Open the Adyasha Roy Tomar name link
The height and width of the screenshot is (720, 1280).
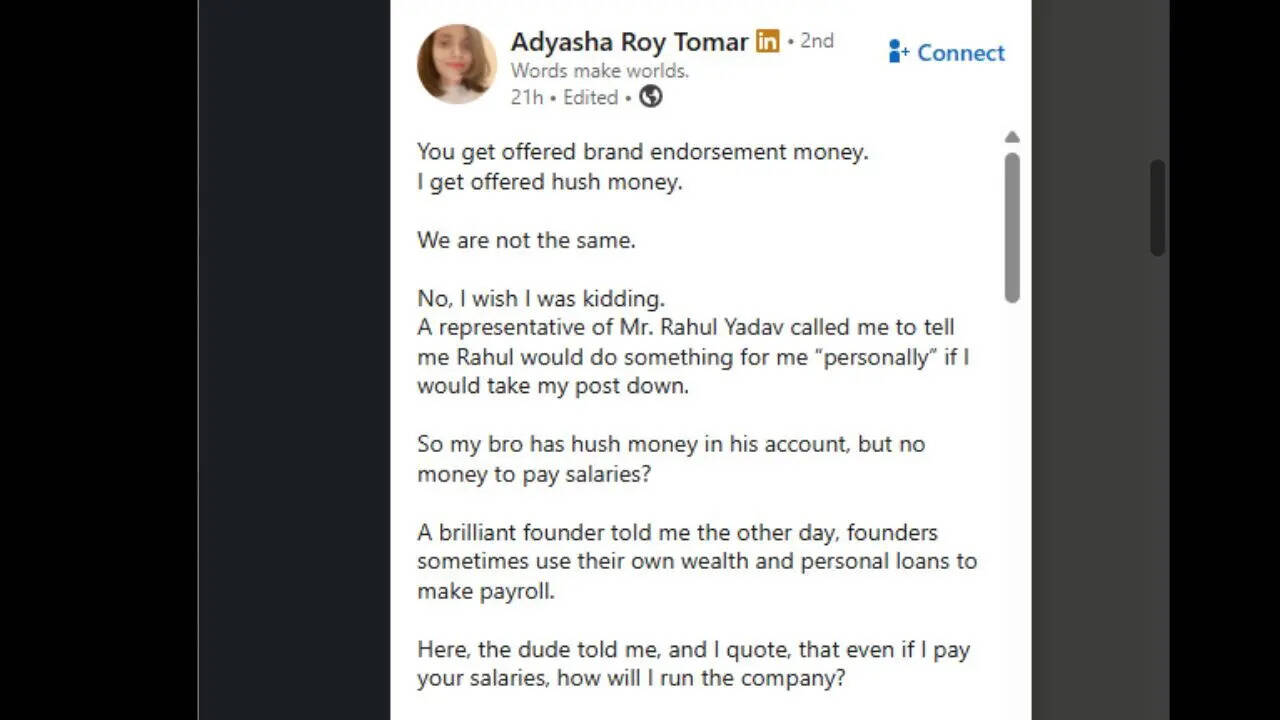point(629,42)
